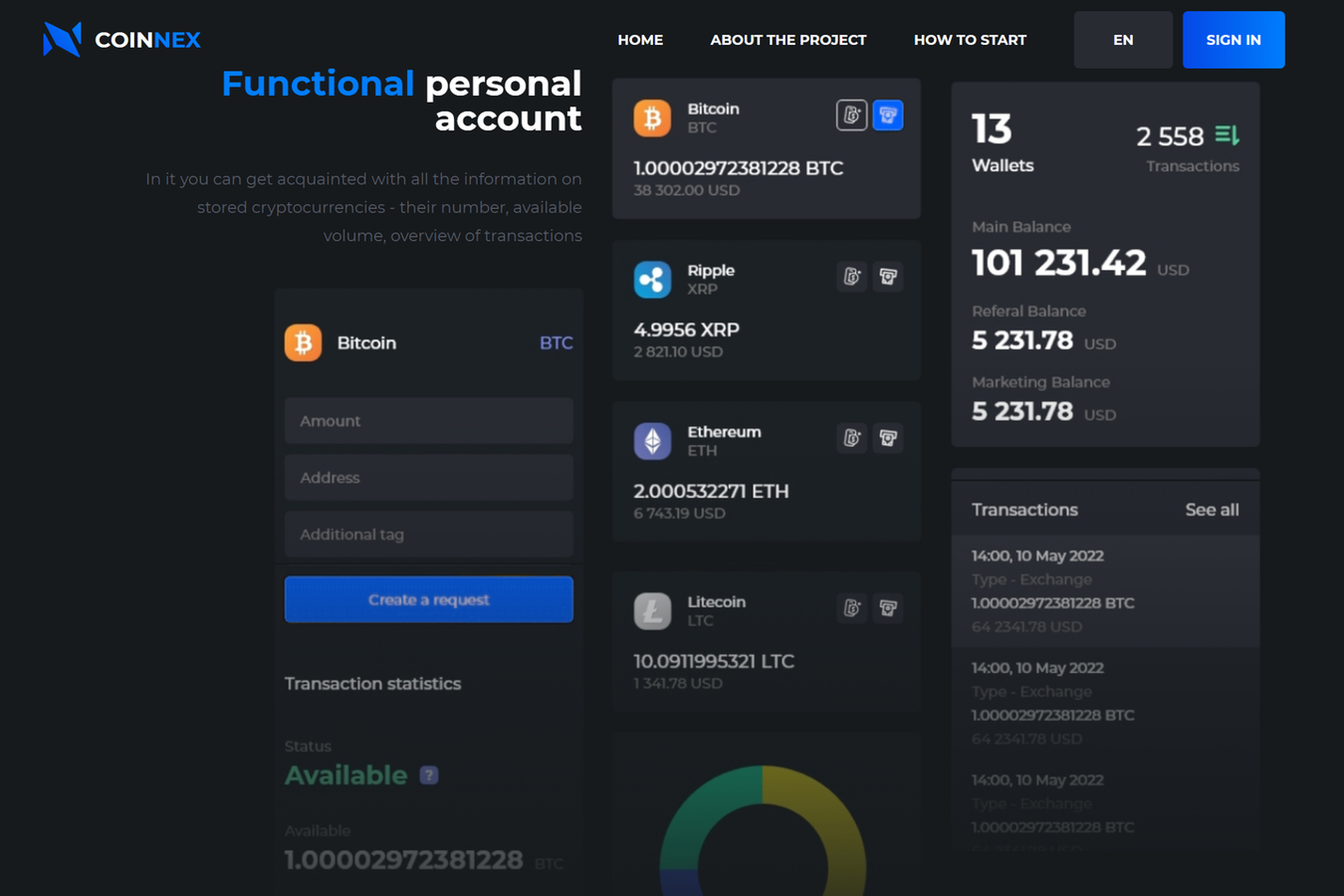Screen dimensions: 1344x896
Task: Click the Ripple withdraw icon
Action: (888, 277)
